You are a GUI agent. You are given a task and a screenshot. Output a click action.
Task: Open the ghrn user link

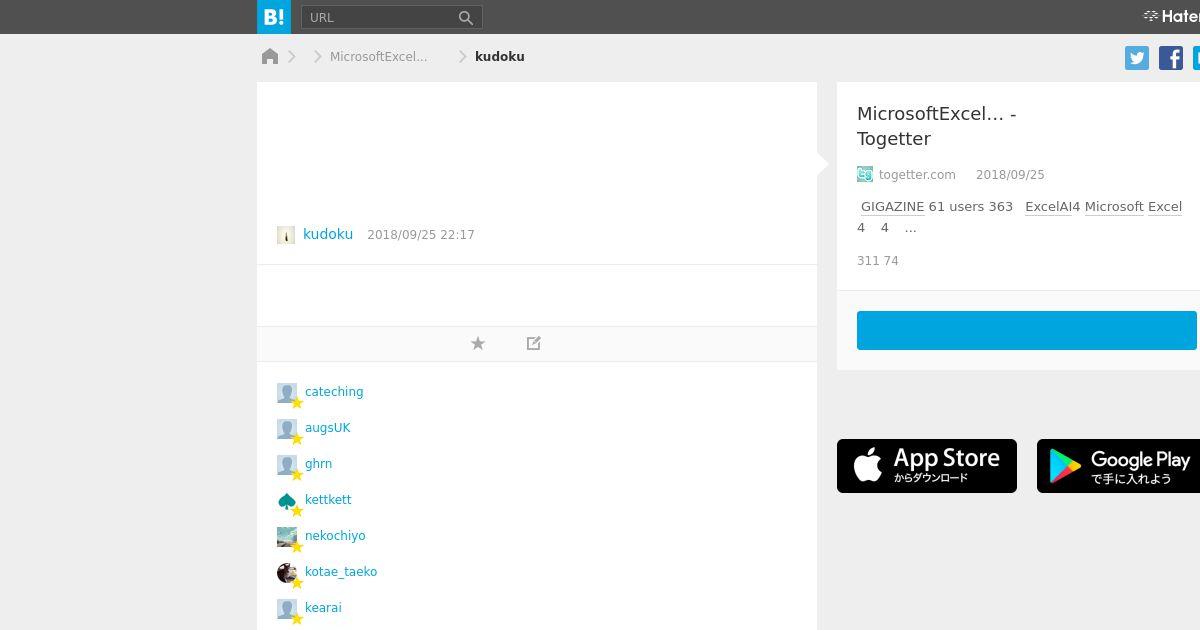tap(318, 464)
